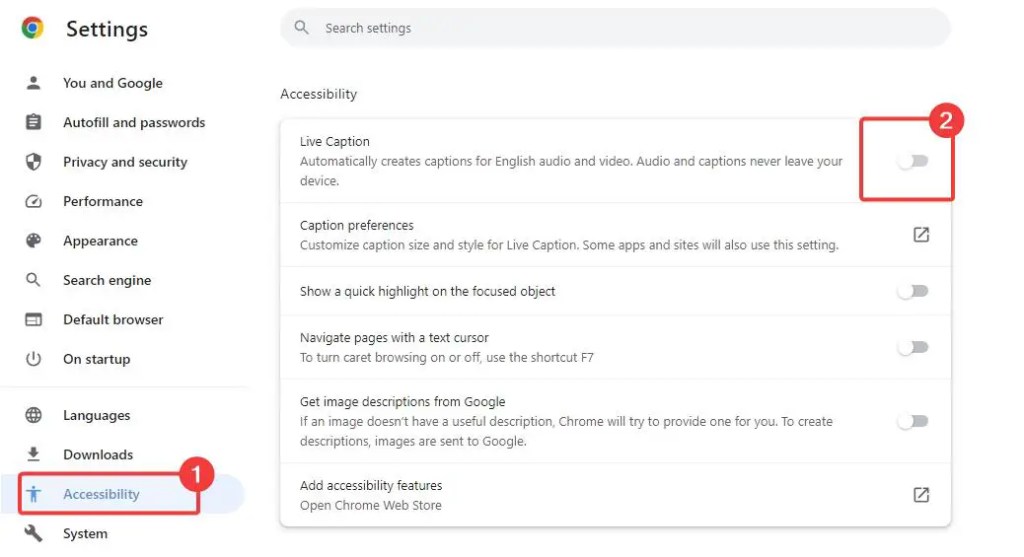This screenshot has height=557, width=1024.
Task: Click the clipboard icon for Autofill and passwords
Action: pos(33,122)
